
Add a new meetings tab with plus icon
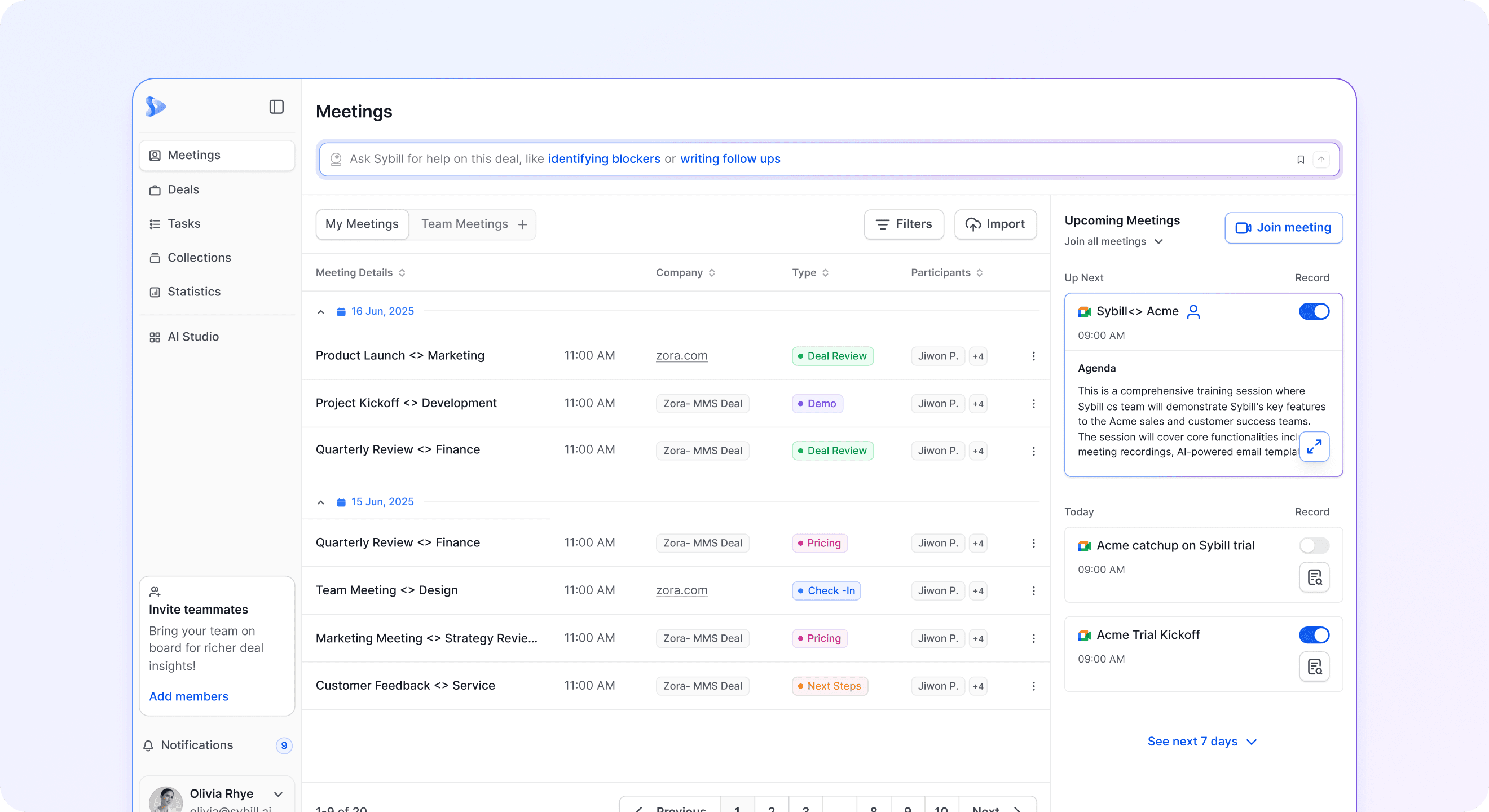tap(522, 224)
